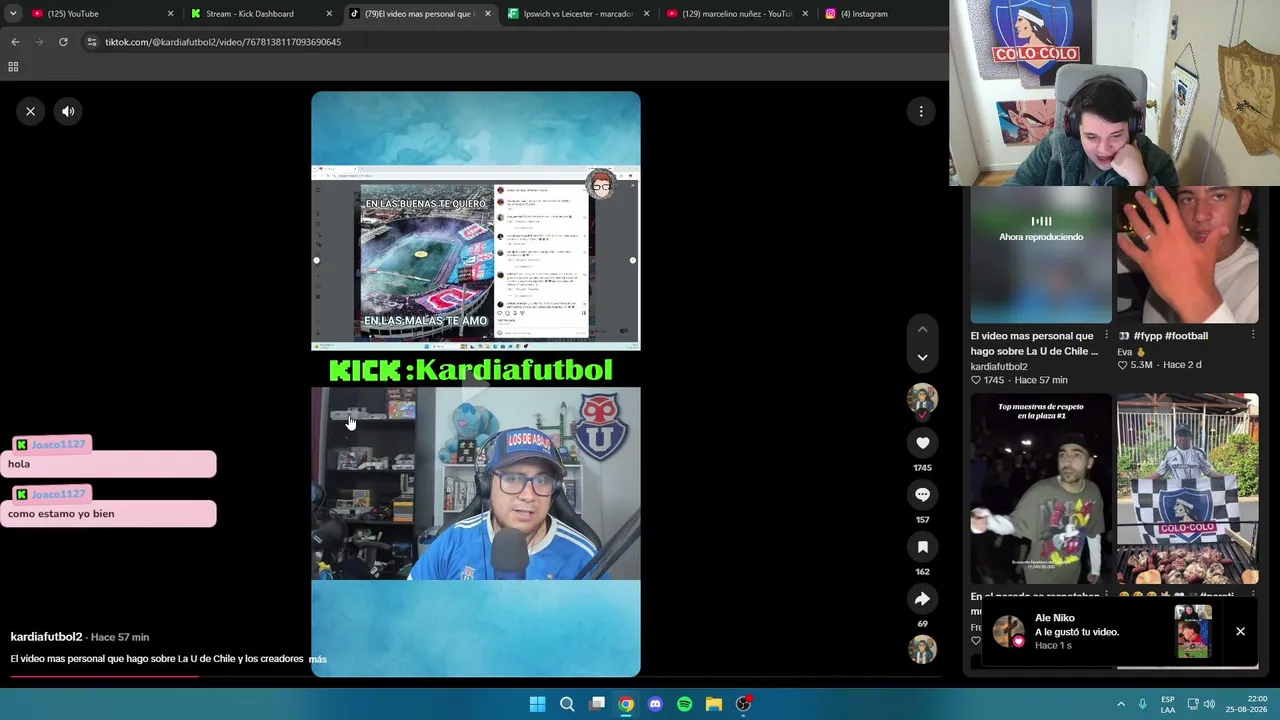Switch to the marcelino nuñez YouTube tab
Image resolution: width=1280 pixels, height=720 pixels.
pyautogui.click(x=734, y=14)
